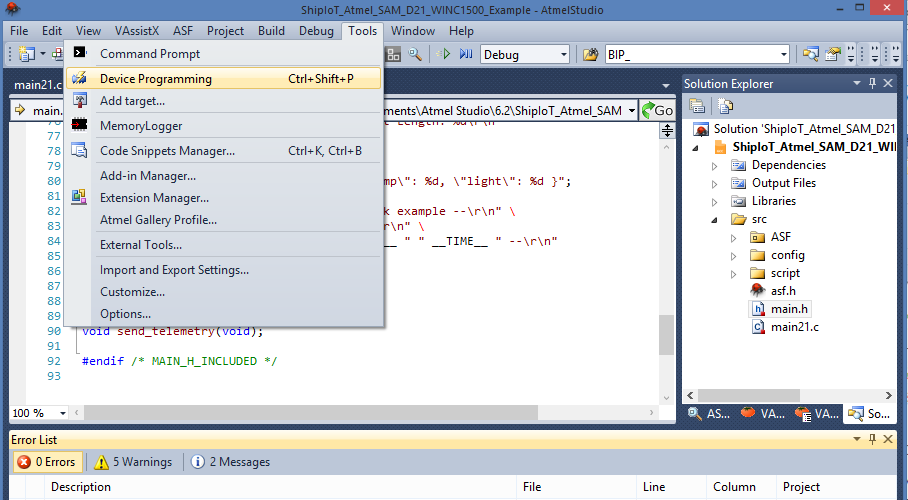Expand the Output Files node
Screen dimensions: 908x500
point(714,184)
